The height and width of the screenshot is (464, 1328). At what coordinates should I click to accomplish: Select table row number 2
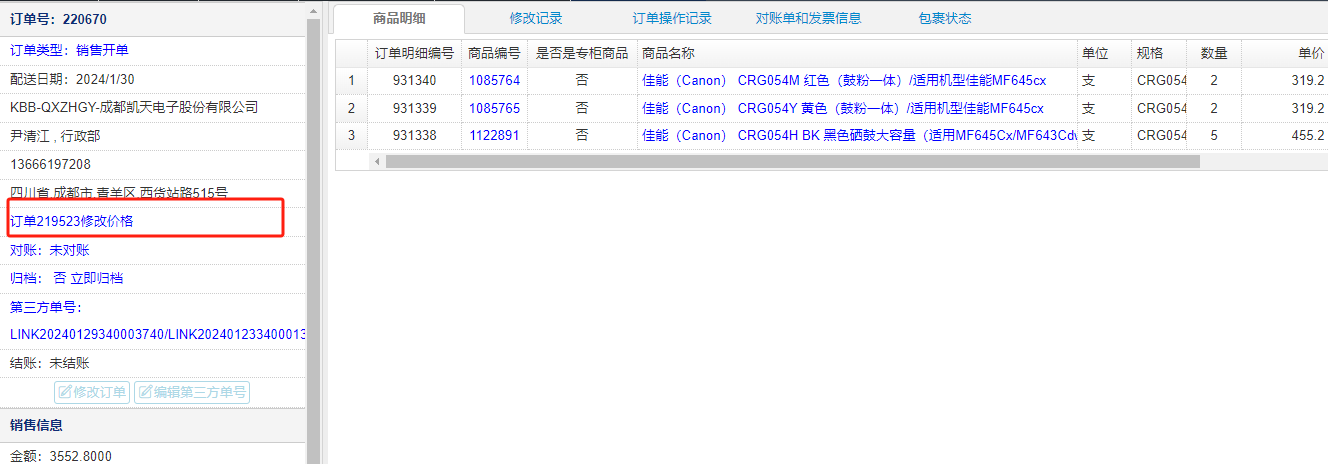point(351,108)
